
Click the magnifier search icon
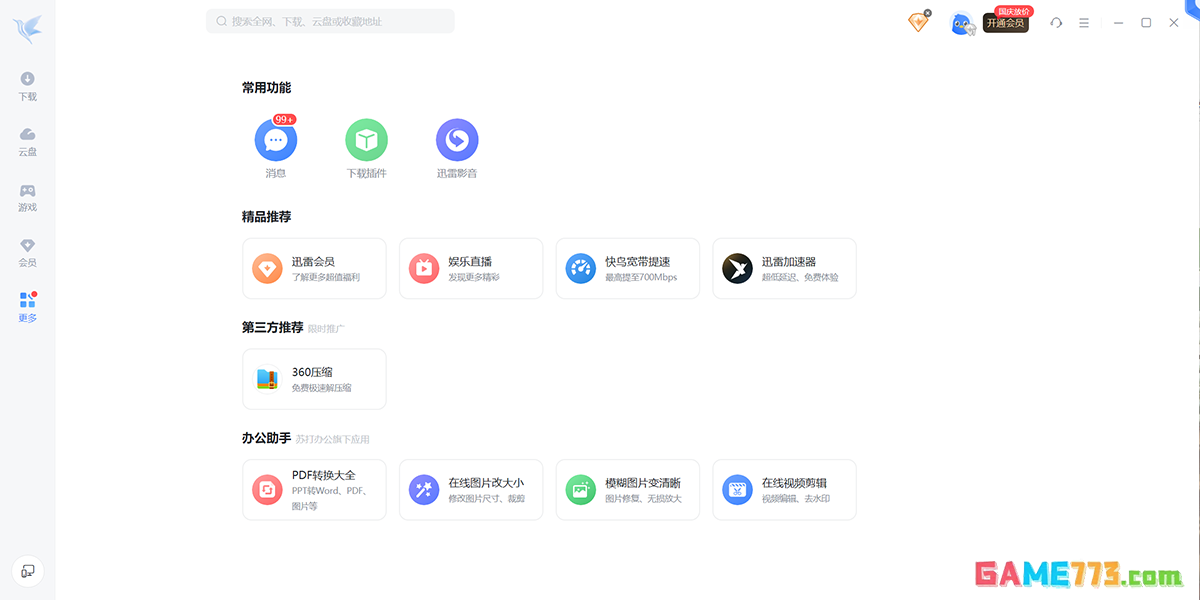coord(221,21)
